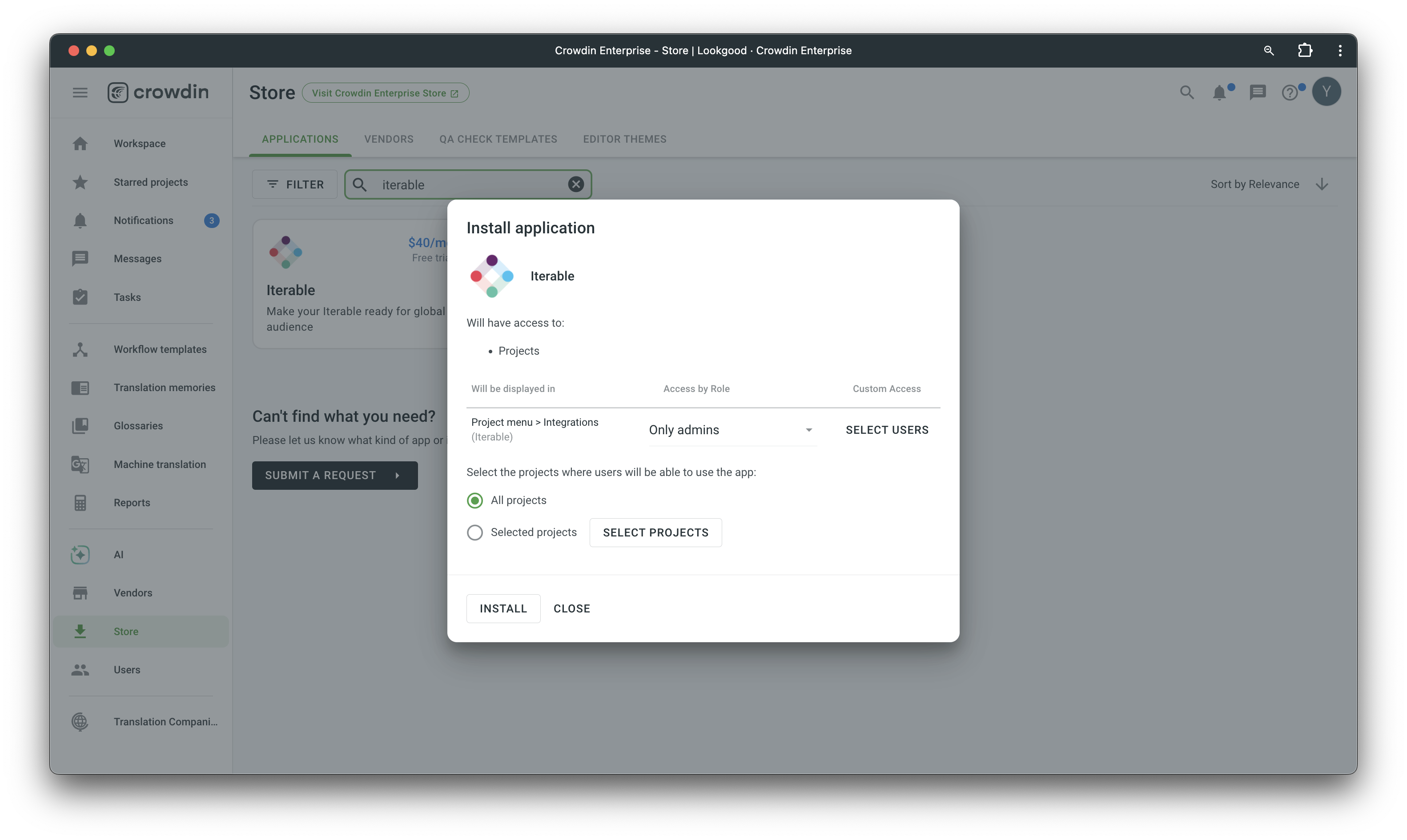Viewport: 1407px width, 840px height.
Task: Click Iterable logo in install dialog
Action: click(x=491, y=276)
